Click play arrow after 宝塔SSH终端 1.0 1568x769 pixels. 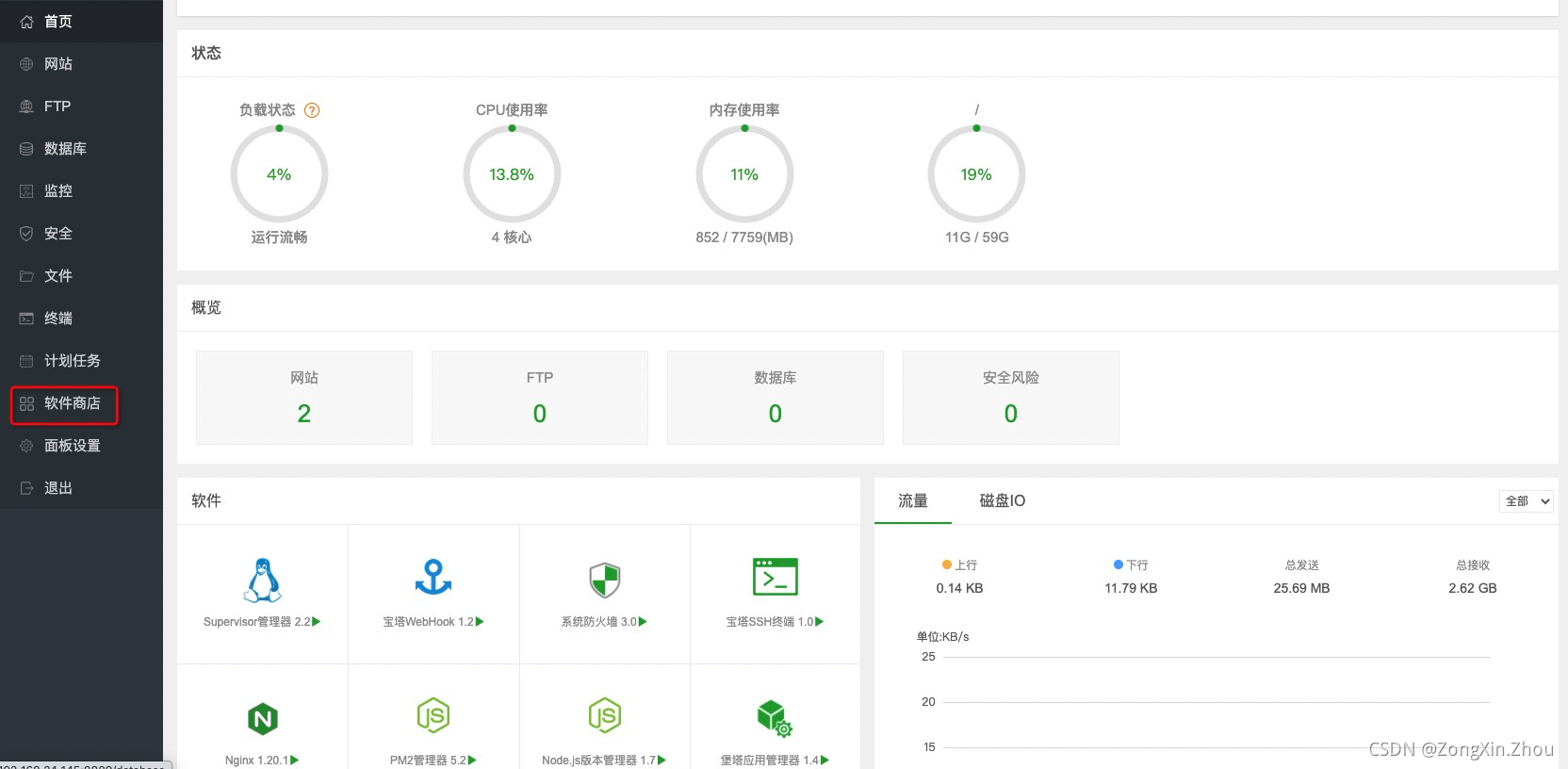click(819, 621)
